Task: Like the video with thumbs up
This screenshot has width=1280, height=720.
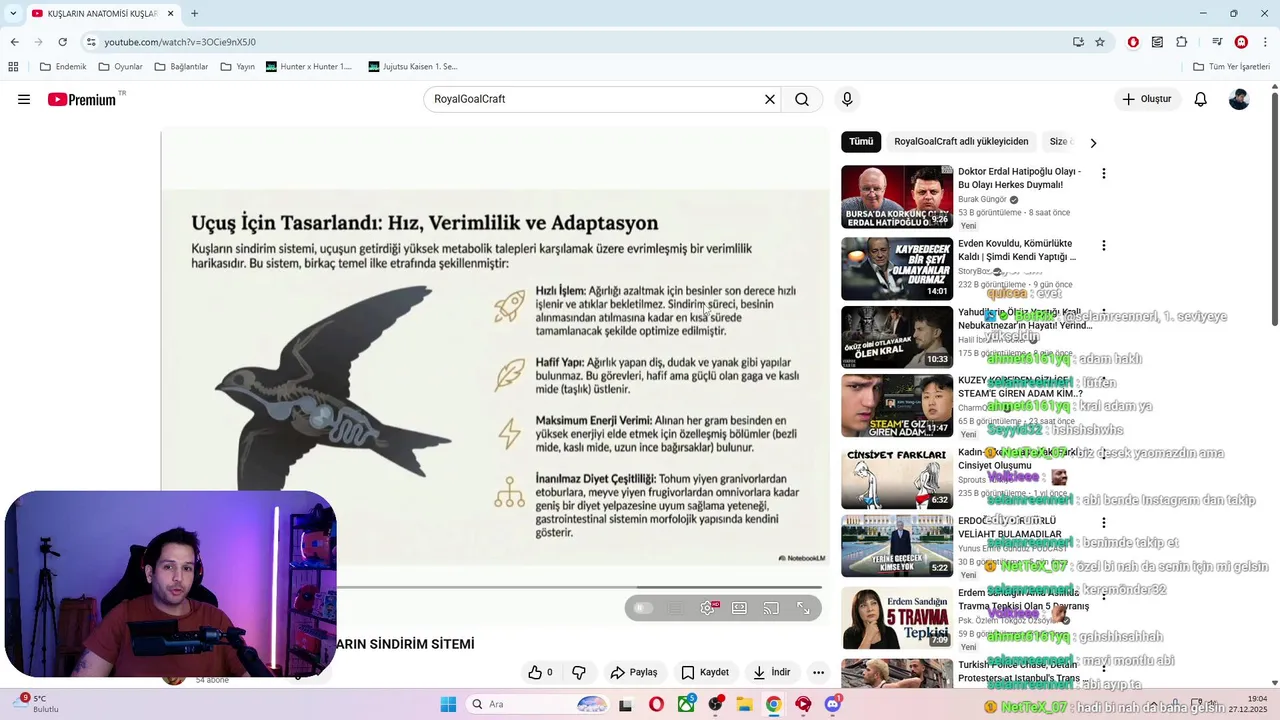Action: pyautogui.click(x=540, y=672)
